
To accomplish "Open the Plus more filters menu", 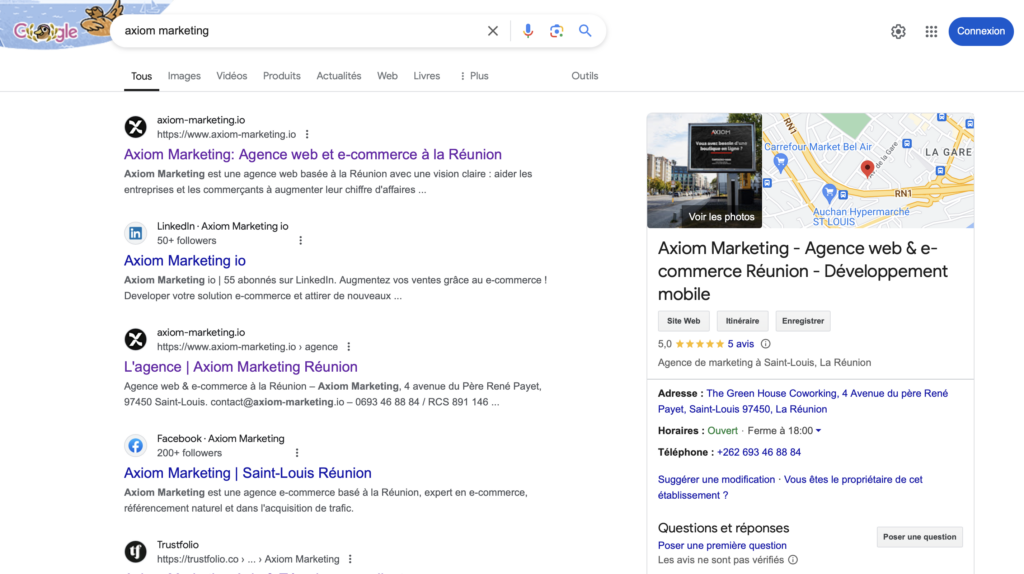I will point(474,76).
